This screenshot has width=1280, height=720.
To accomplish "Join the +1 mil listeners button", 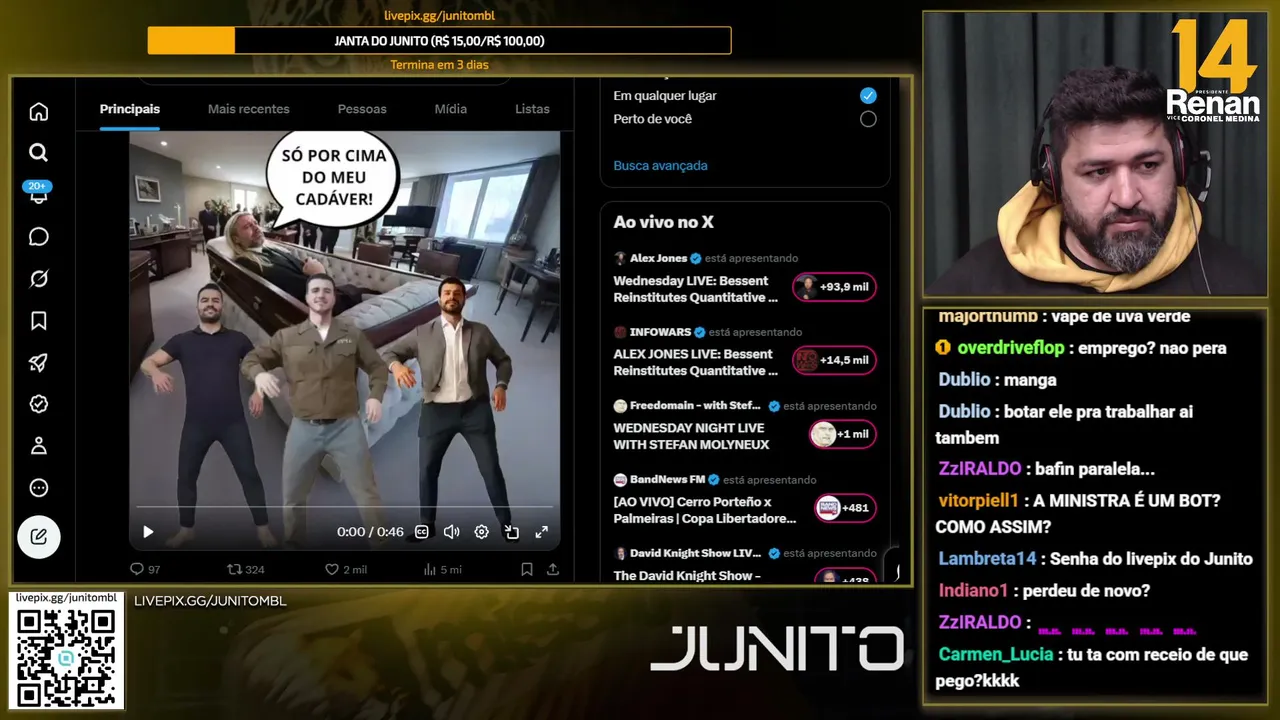I will (x=843, y=434).
